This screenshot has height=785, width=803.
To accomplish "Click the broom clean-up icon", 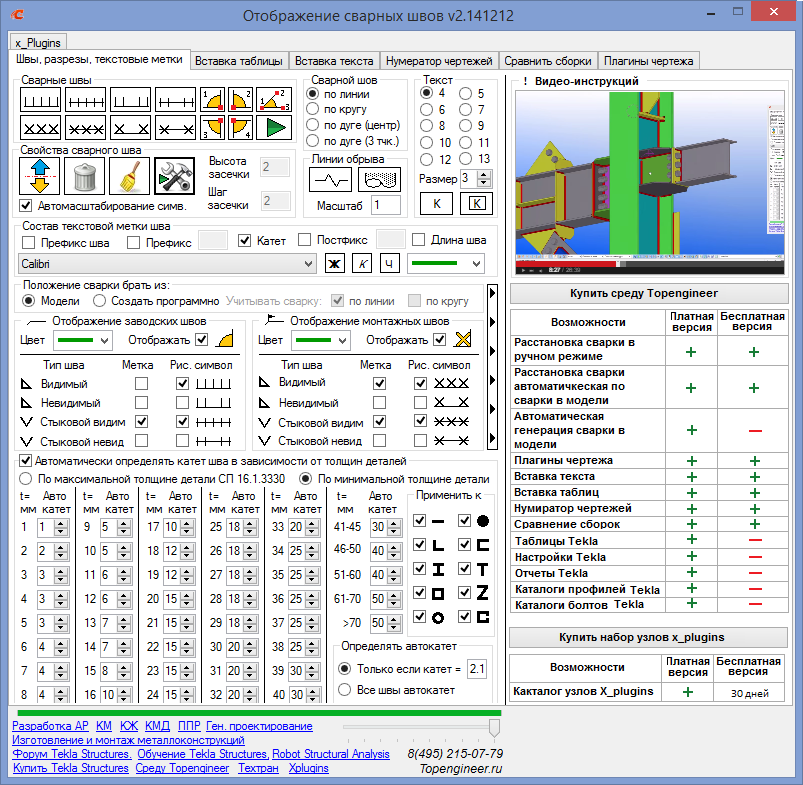I will (129, 177).
